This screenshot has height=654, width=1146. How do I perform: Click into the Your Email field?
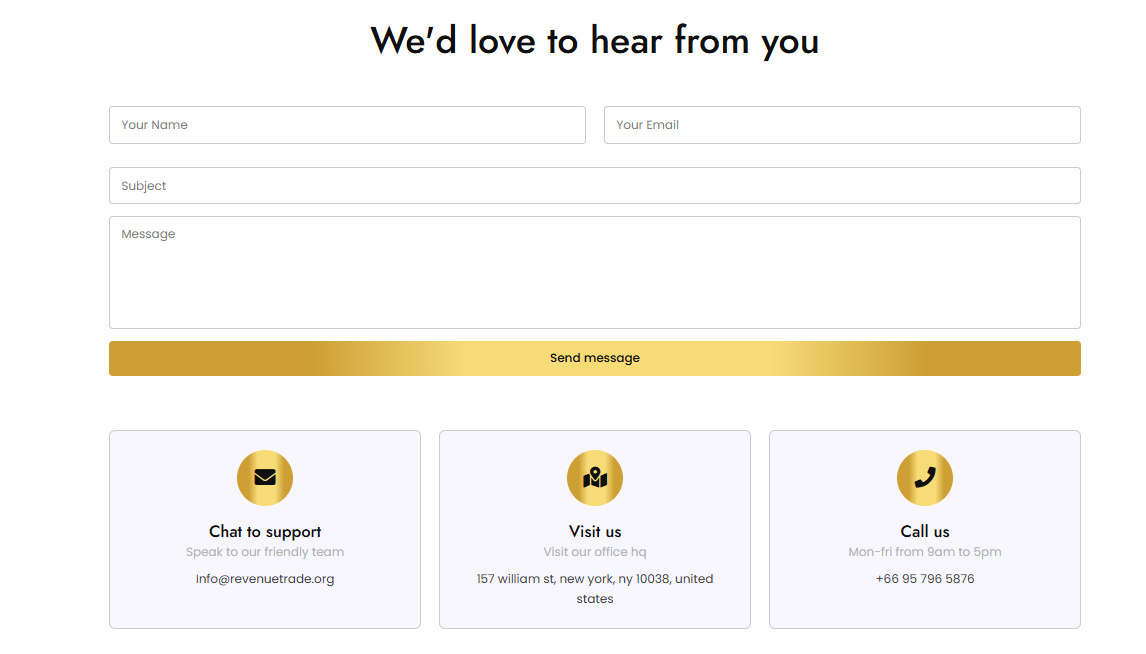tap(842, 125)
